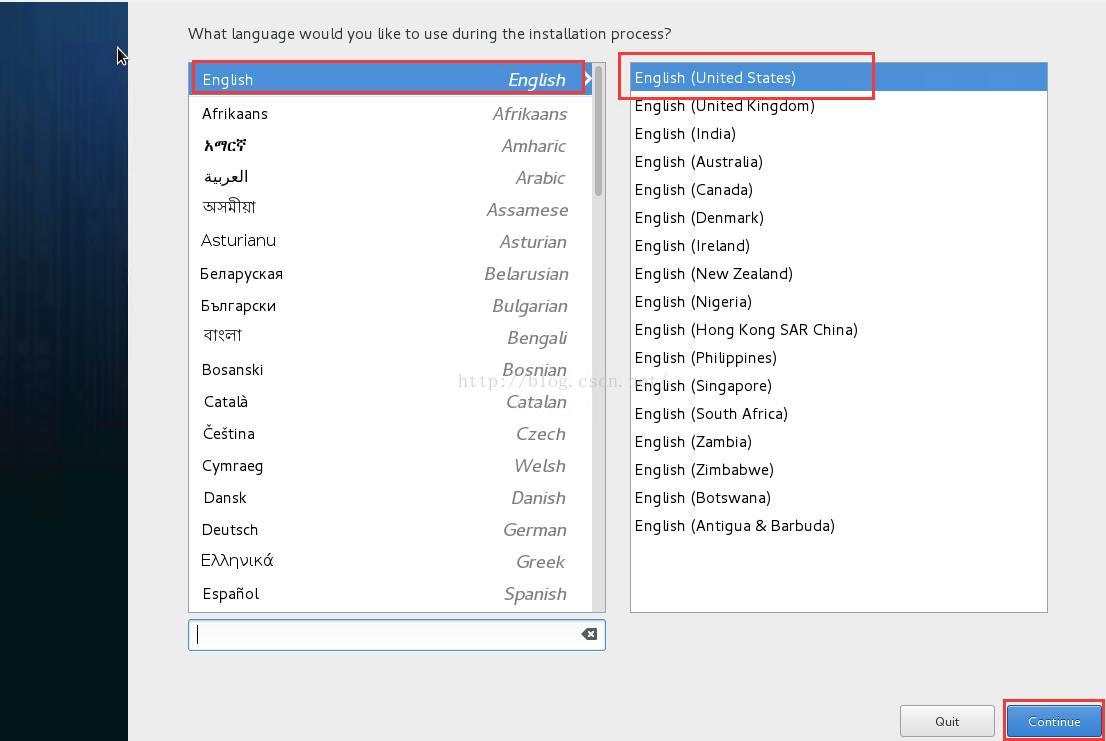
Task: Choose English (Antigua & Barbuda) locale
Action: [x=839, y=526]
